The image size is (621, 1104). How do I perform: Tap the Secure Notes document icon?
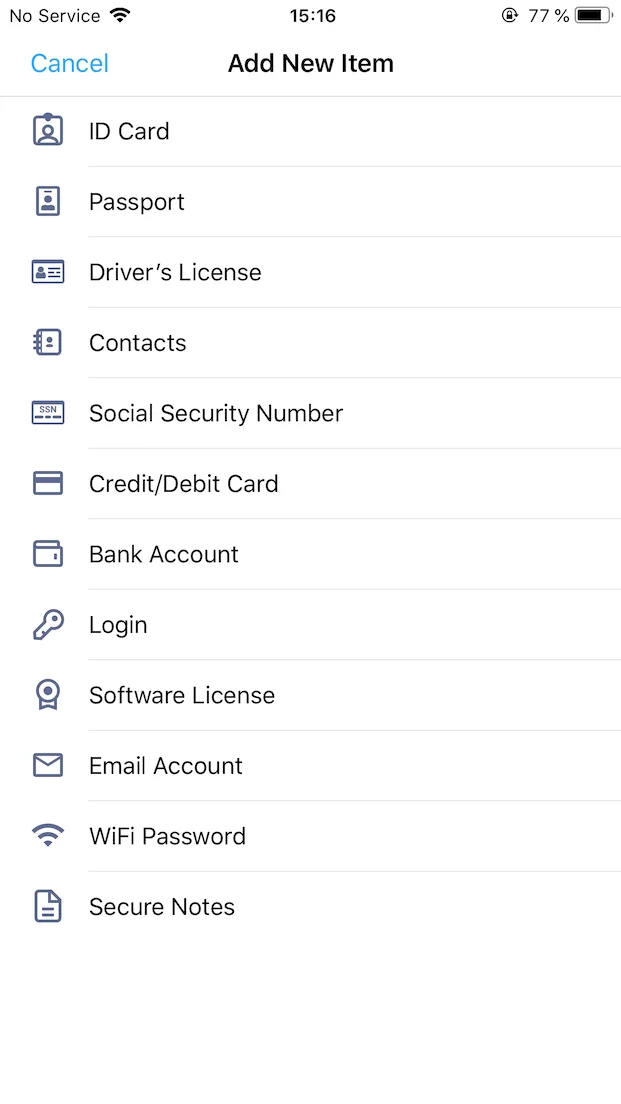pyautogui.click(x=47, y=907)
